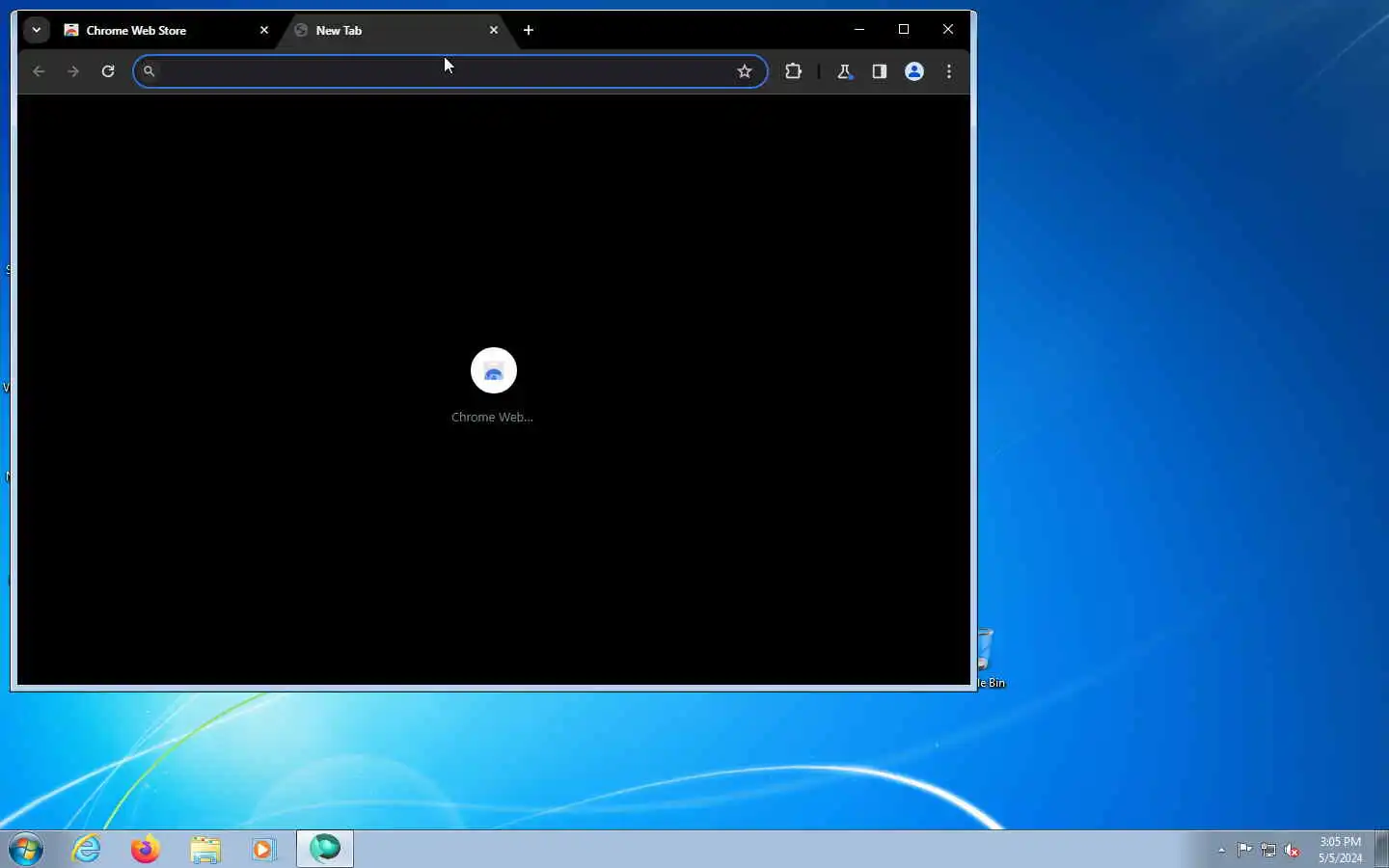
Task: Open the tab search dropdown arrow
Action: point(37,30)
